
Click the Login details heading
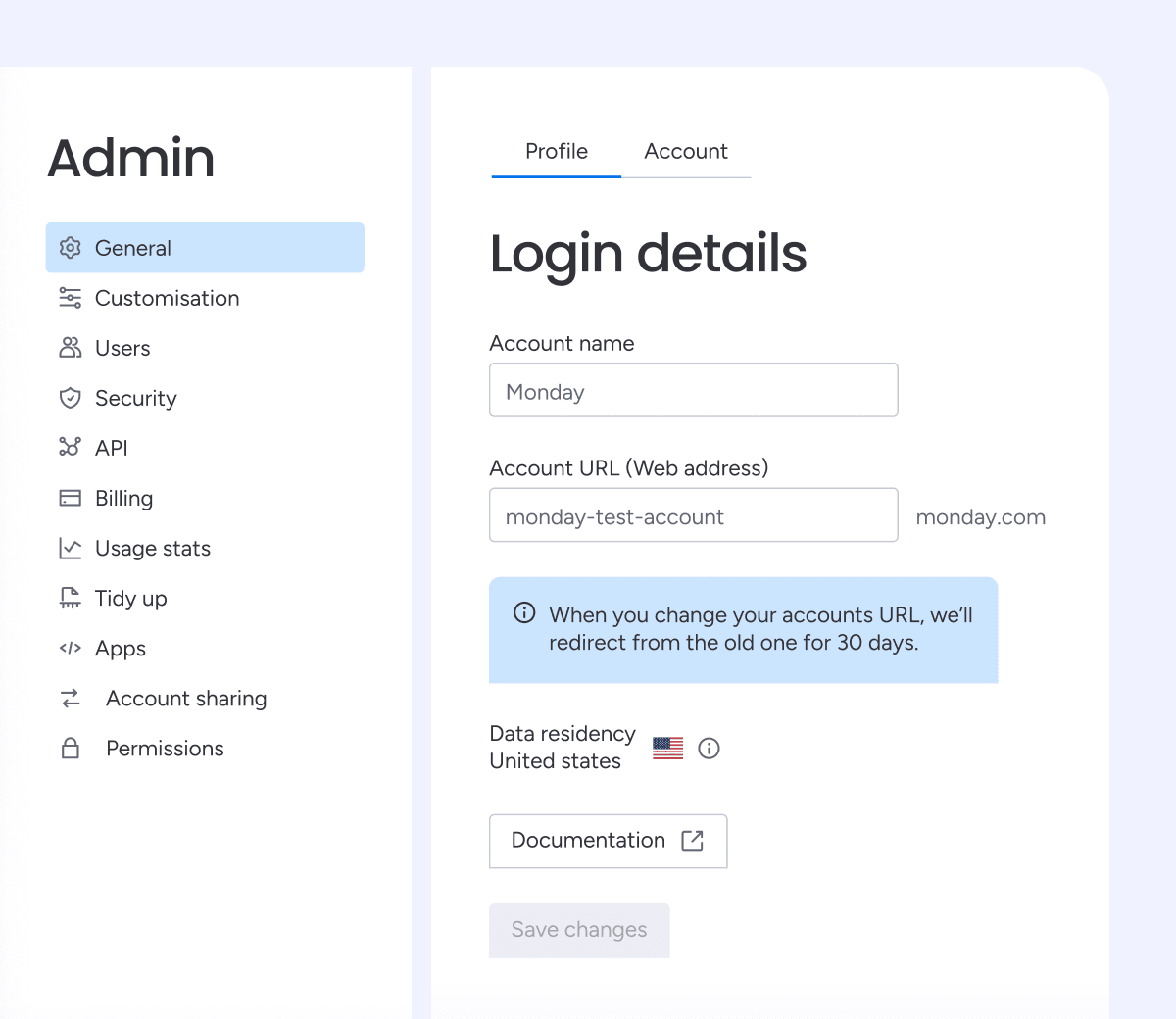tap(648, 254)
